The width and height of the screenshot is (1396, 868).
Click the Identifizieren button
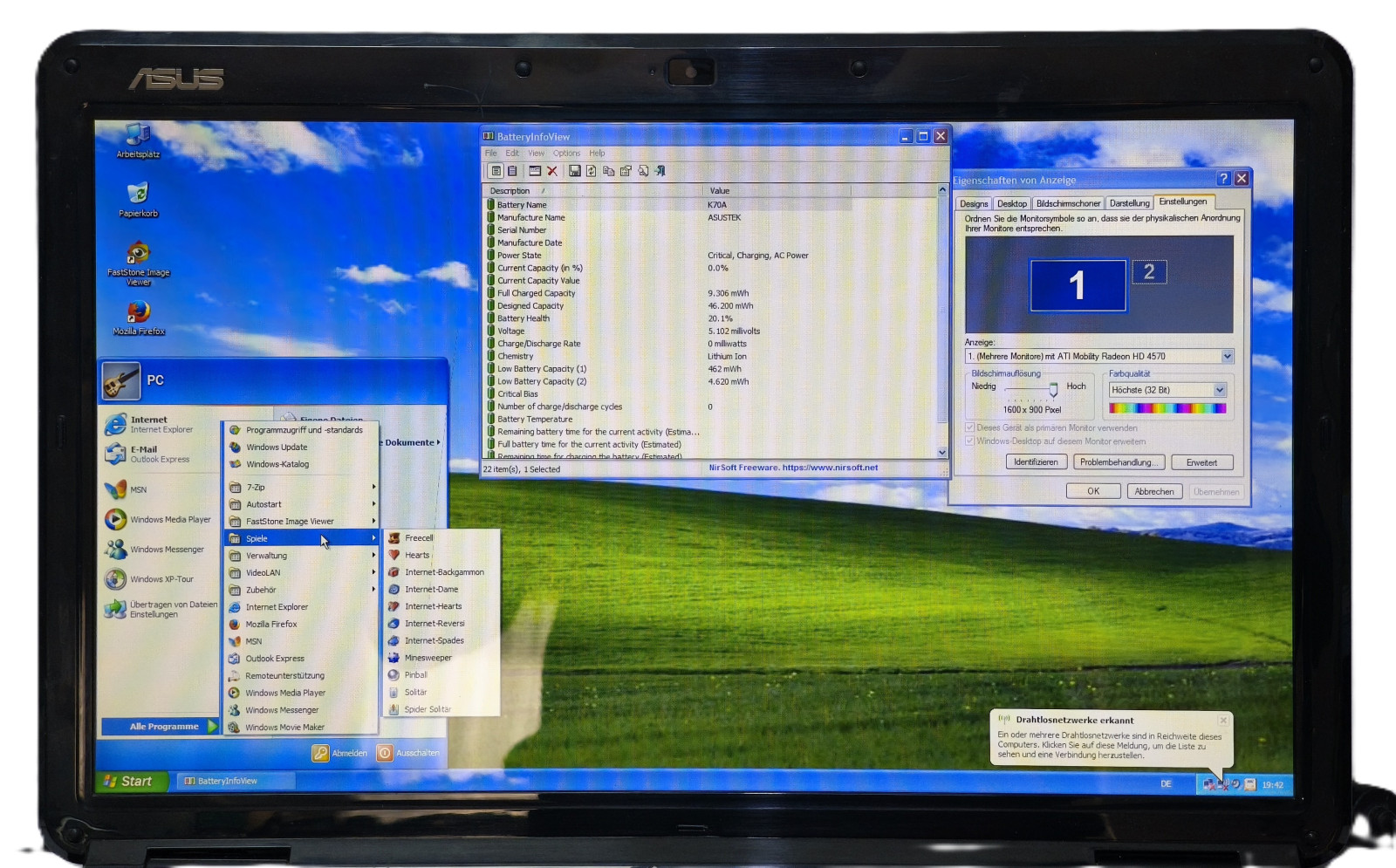click(x=1036, y=462)
